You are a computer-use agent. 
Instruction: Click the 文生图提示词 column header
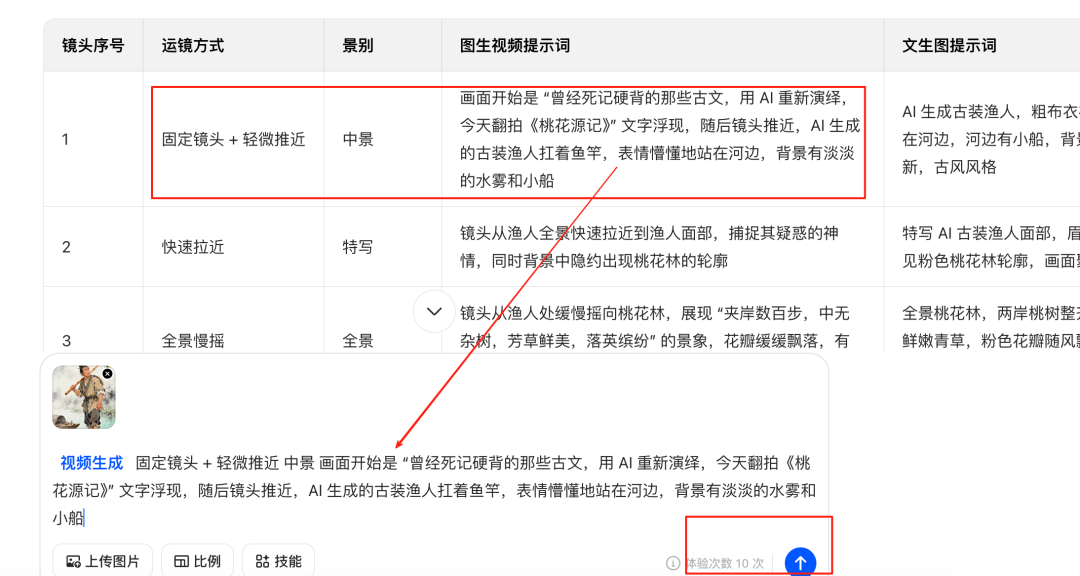[949, 46]
